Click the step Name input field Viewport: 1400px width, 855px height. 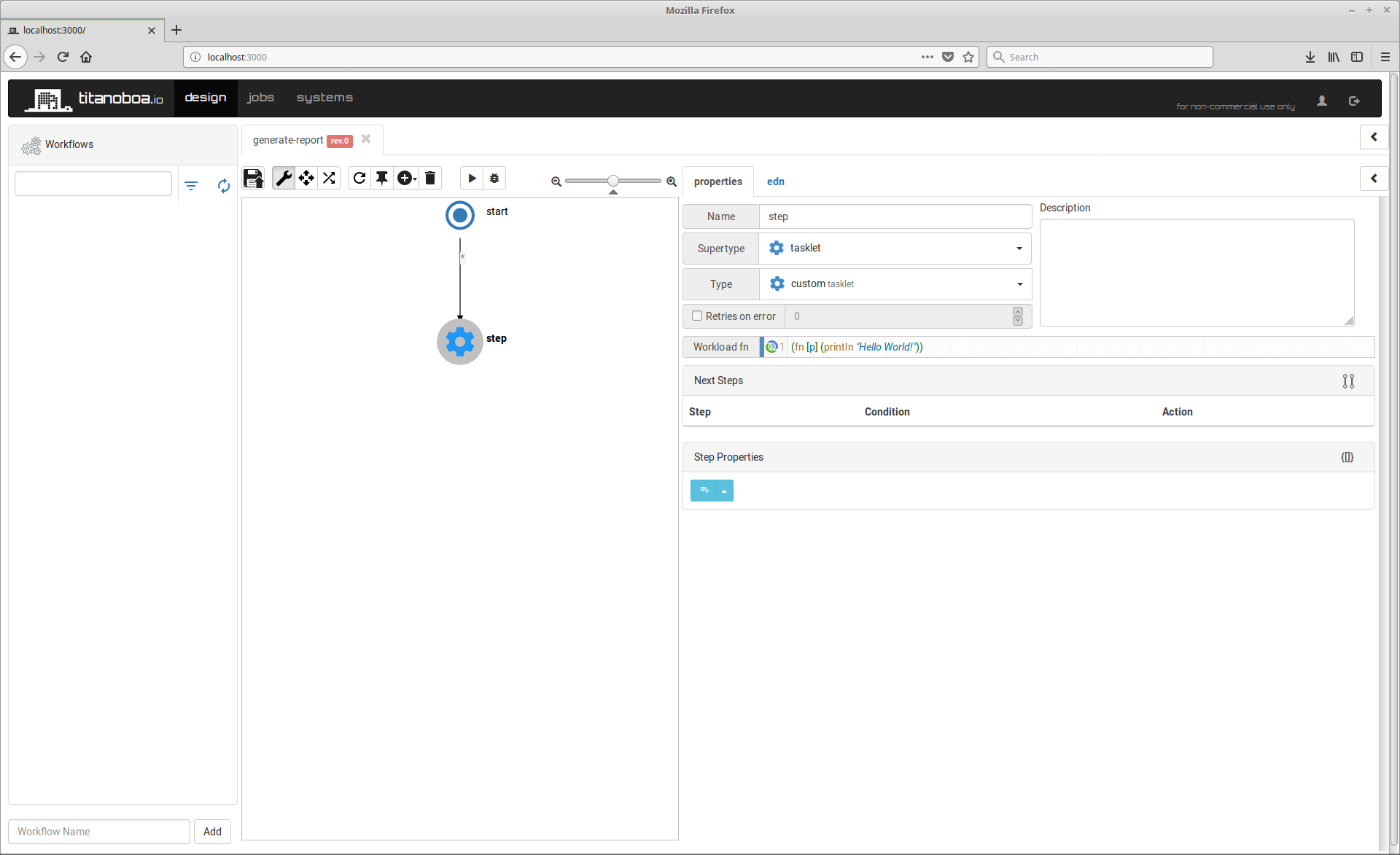[x=895, y=216]
